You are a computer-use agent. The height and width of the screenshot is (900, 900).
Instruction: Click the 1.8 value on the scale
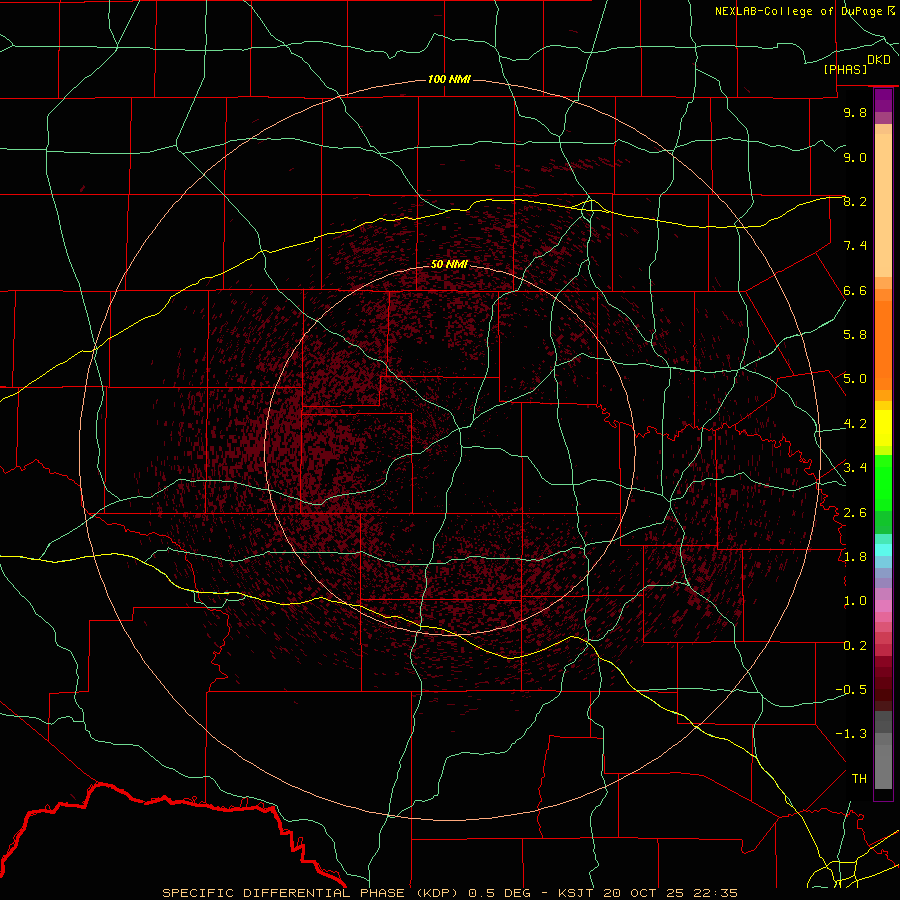855,557
